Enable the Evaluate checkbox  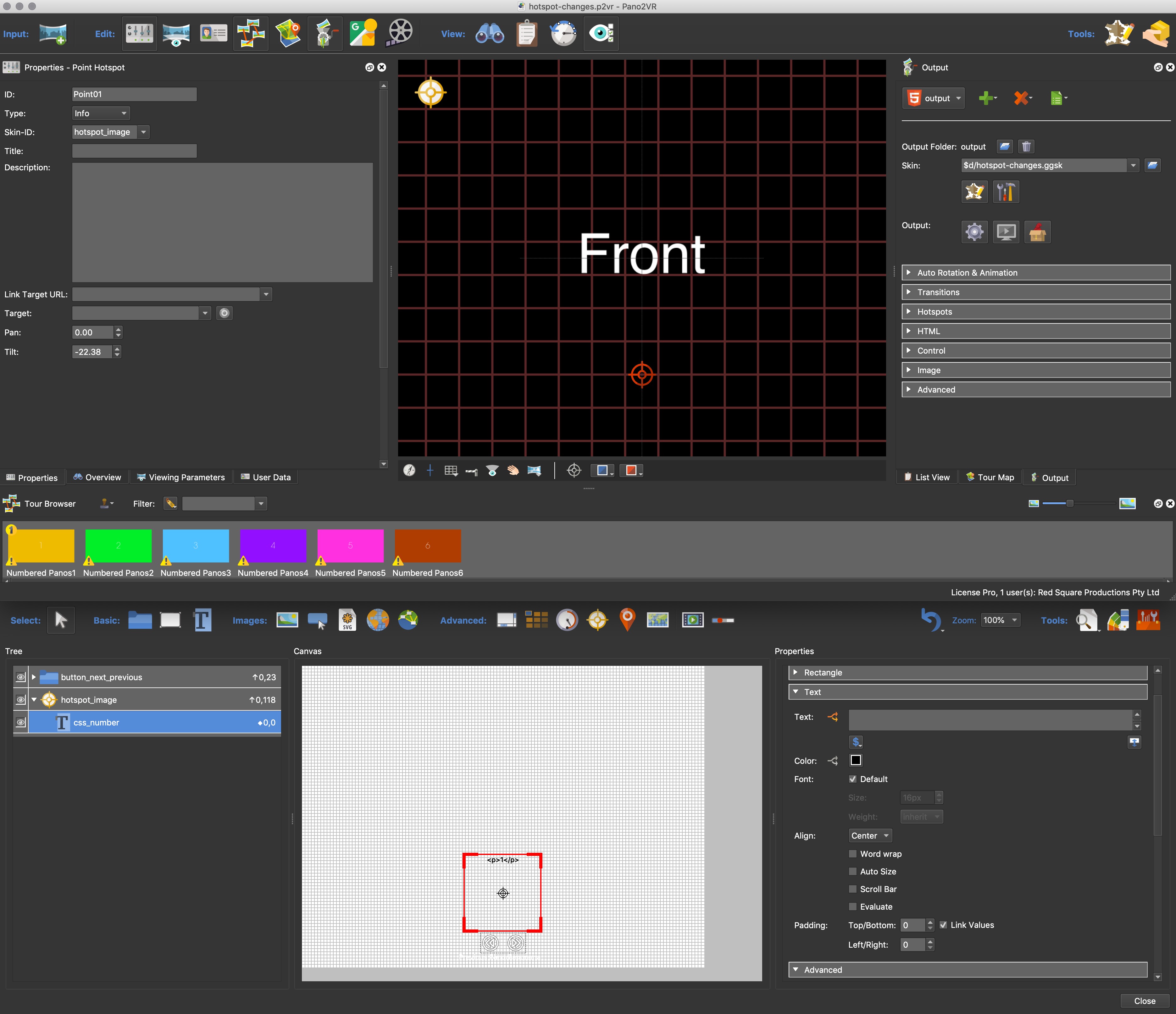pos(852,907)
